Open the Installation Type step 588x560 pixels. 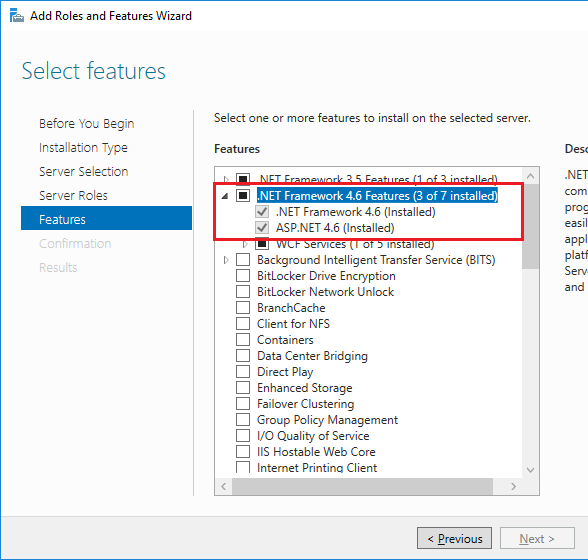click(x=83, y=147)
